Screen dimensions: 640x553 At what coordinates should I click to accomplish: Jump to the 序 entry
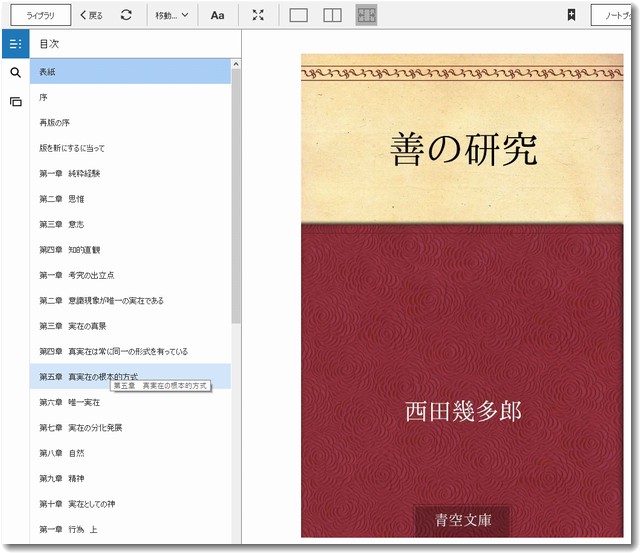point(130,97)
